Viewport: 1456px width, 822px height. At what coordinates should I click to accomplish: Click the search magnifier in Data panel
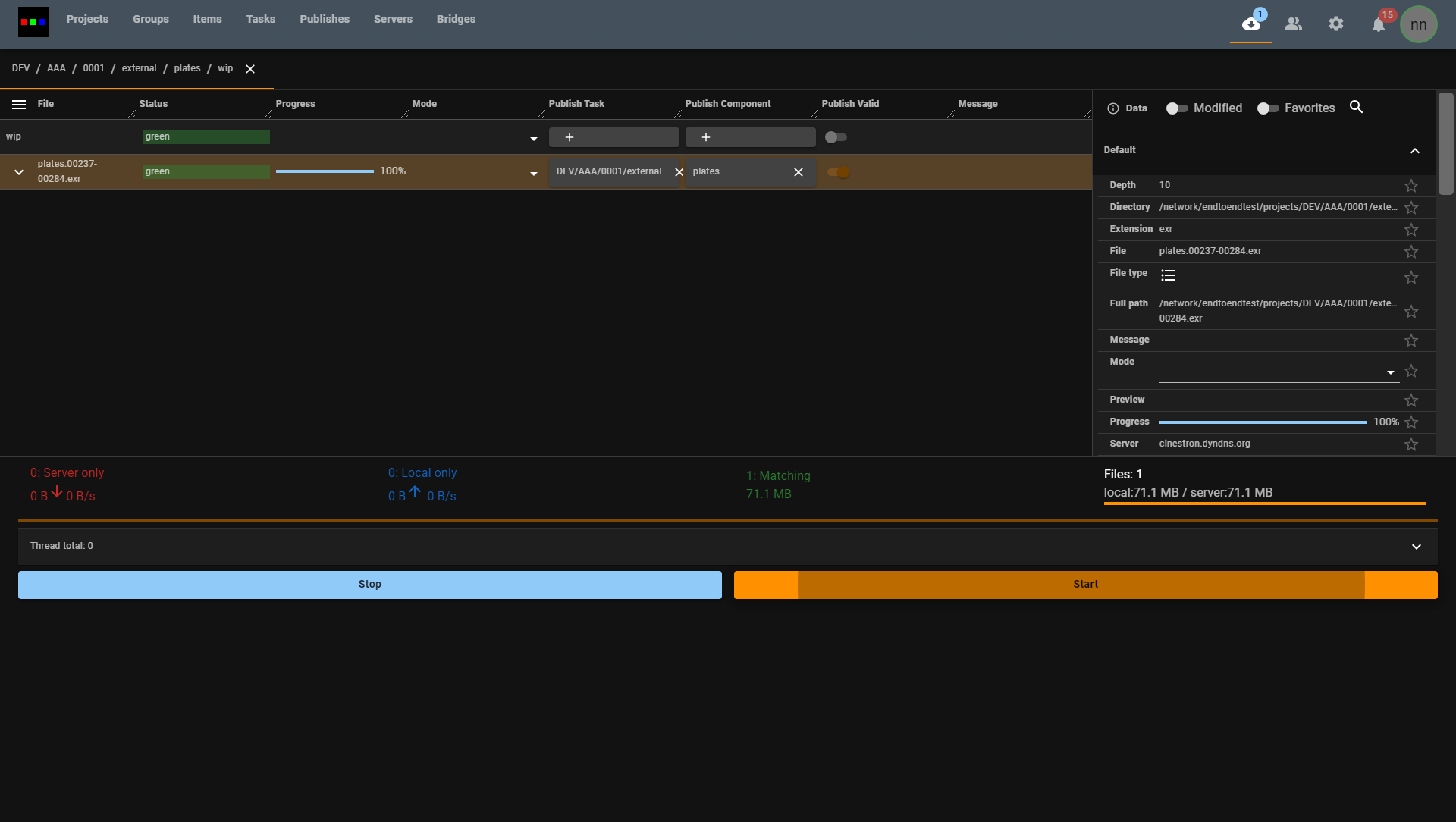click(x=1356, y=108)
